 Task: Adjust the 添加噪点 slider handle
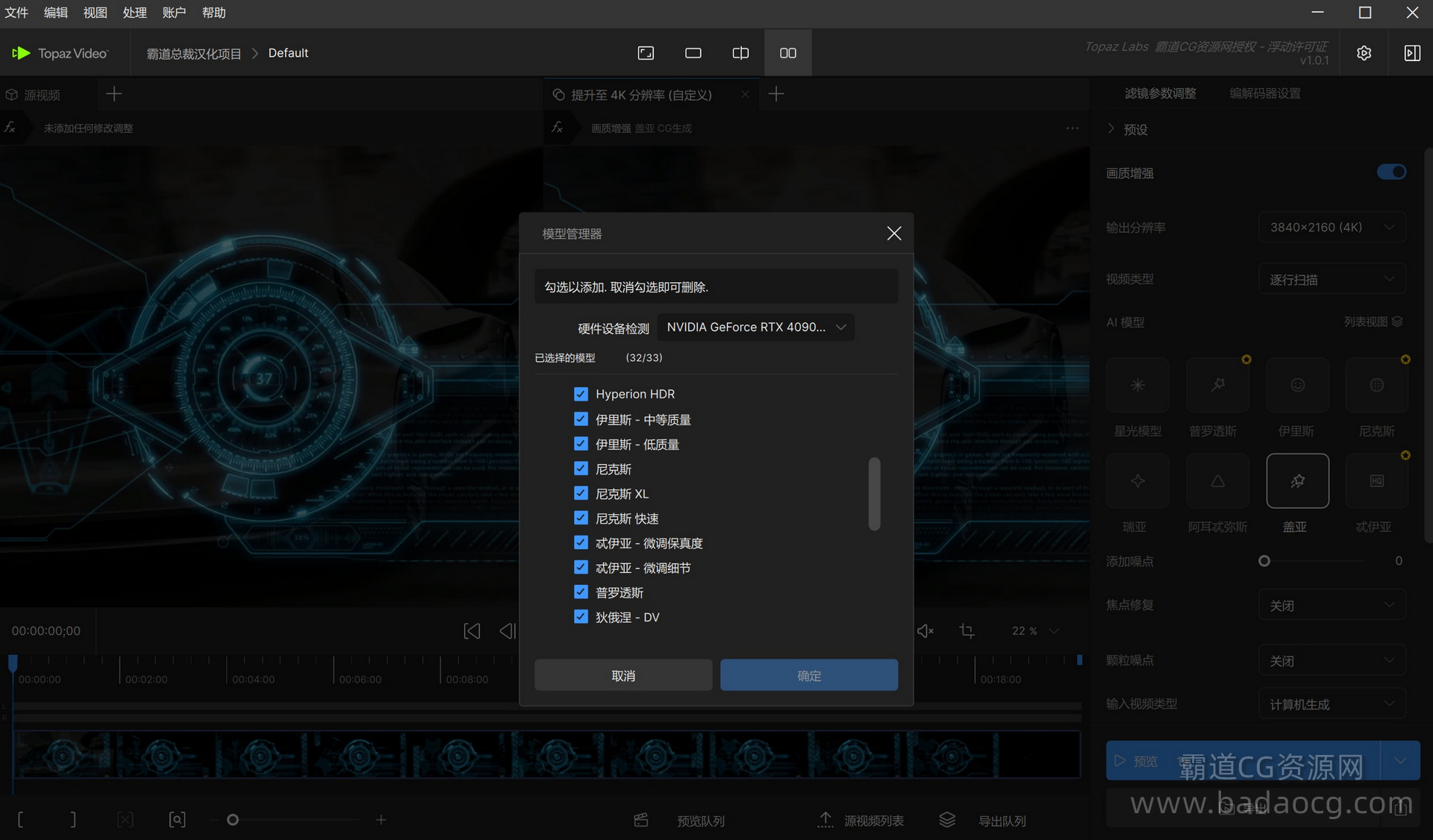point(1264,561)
